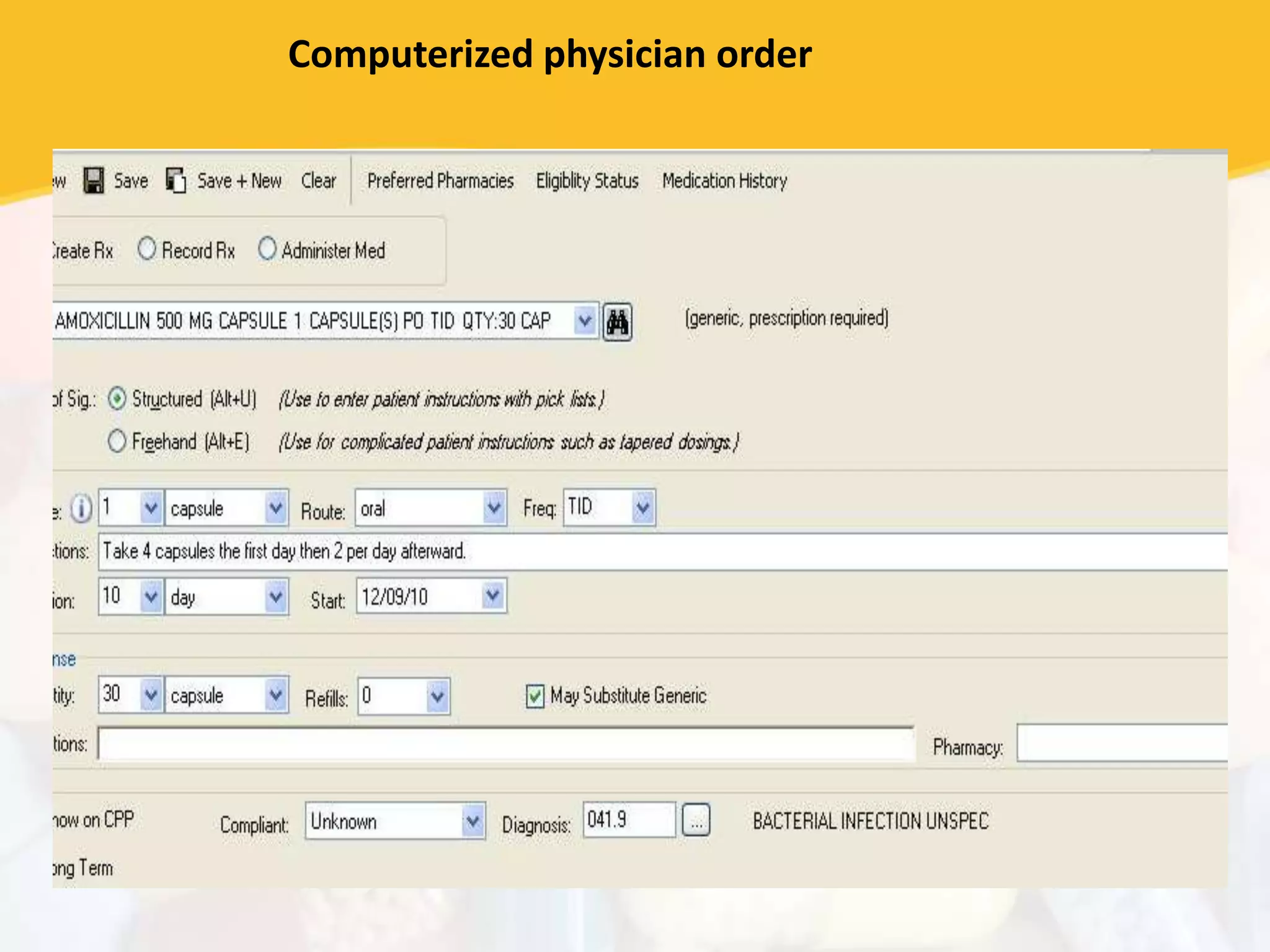Click the dose information icon
1270x952 pixels.
click(x=81, y=509)
